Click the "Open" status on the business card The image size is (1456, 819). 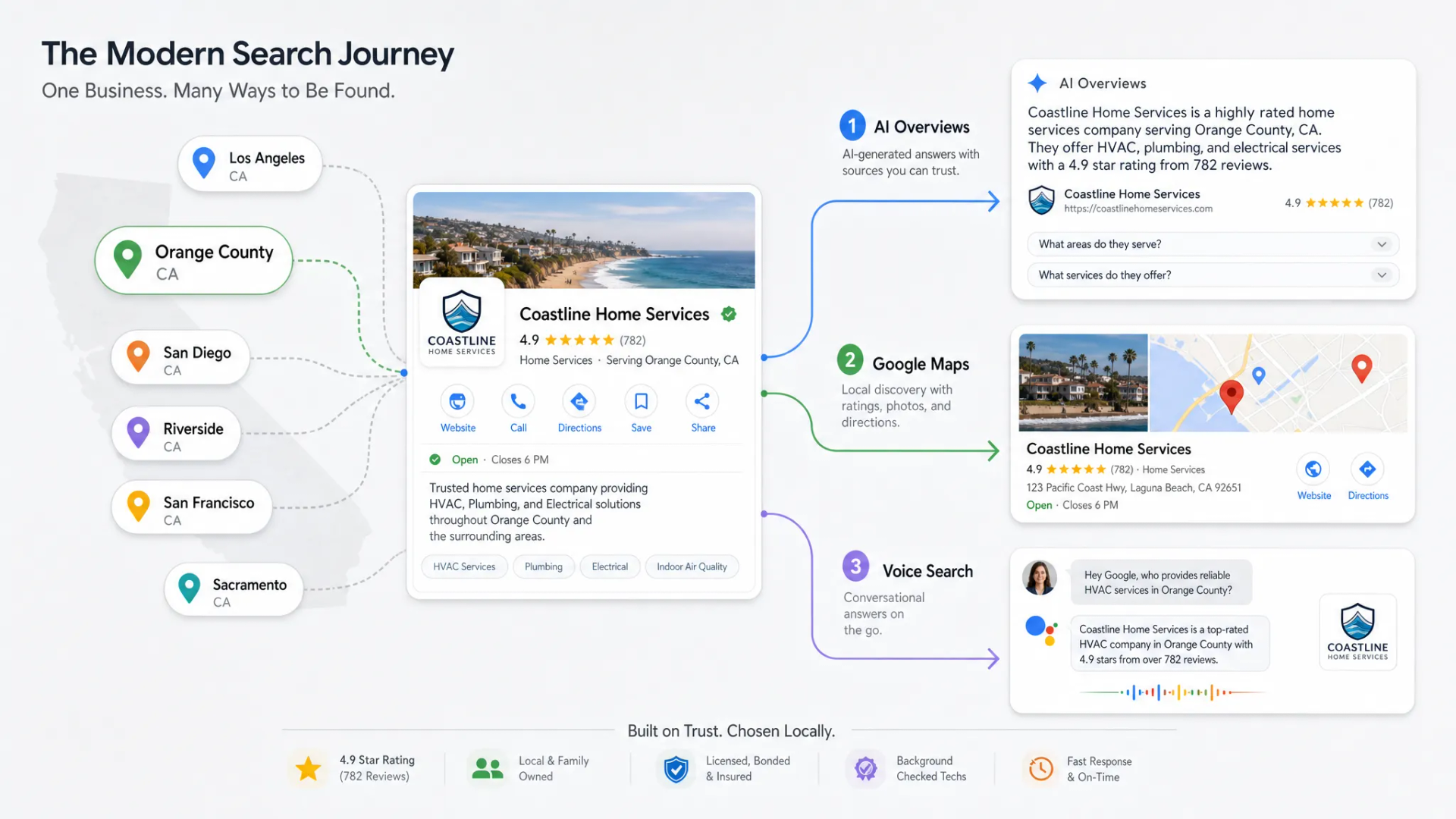(x=465, y=460)
